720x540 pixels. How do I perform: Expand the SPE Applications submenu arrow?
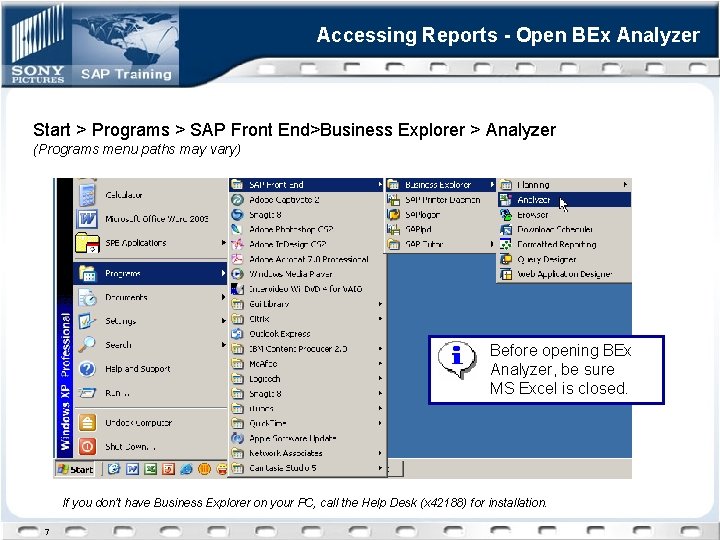pos(223,242)
